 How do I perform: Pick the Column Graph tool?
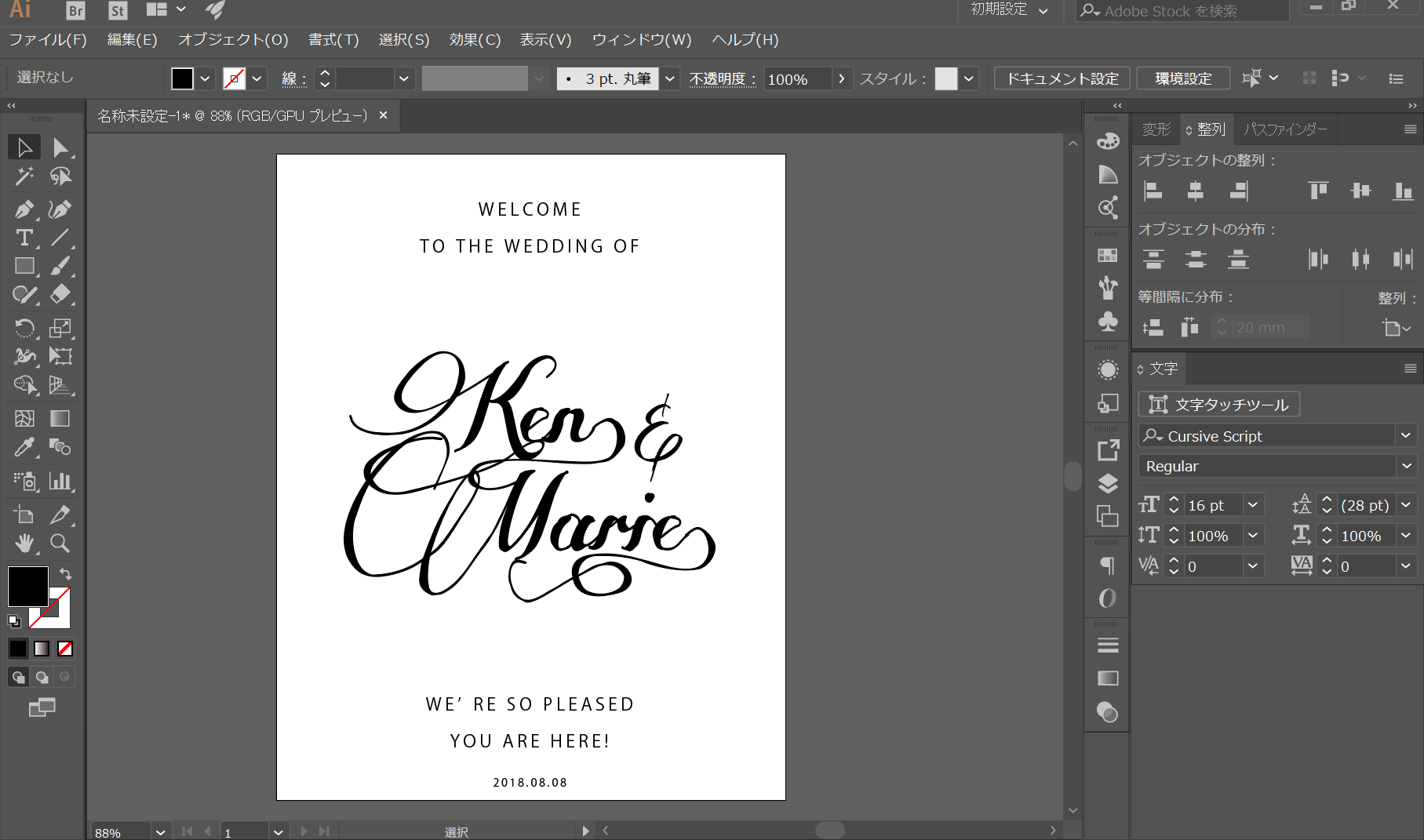click(60, 481)
